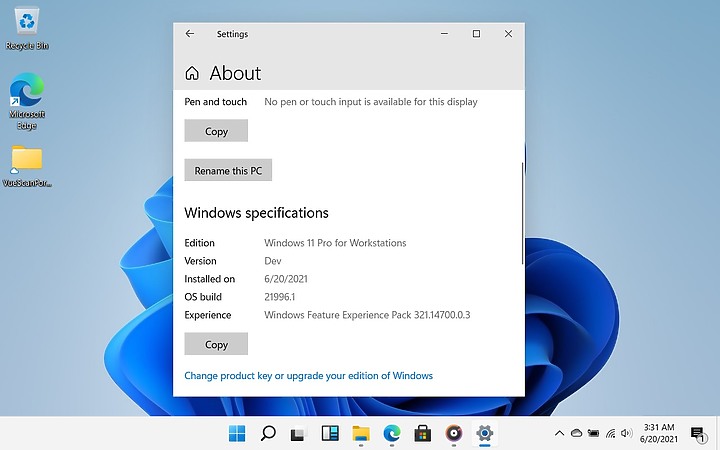Copy device specifications with upper Copy button
The height and width of the screenshot is (450, 720).
[x=216, y=131]
